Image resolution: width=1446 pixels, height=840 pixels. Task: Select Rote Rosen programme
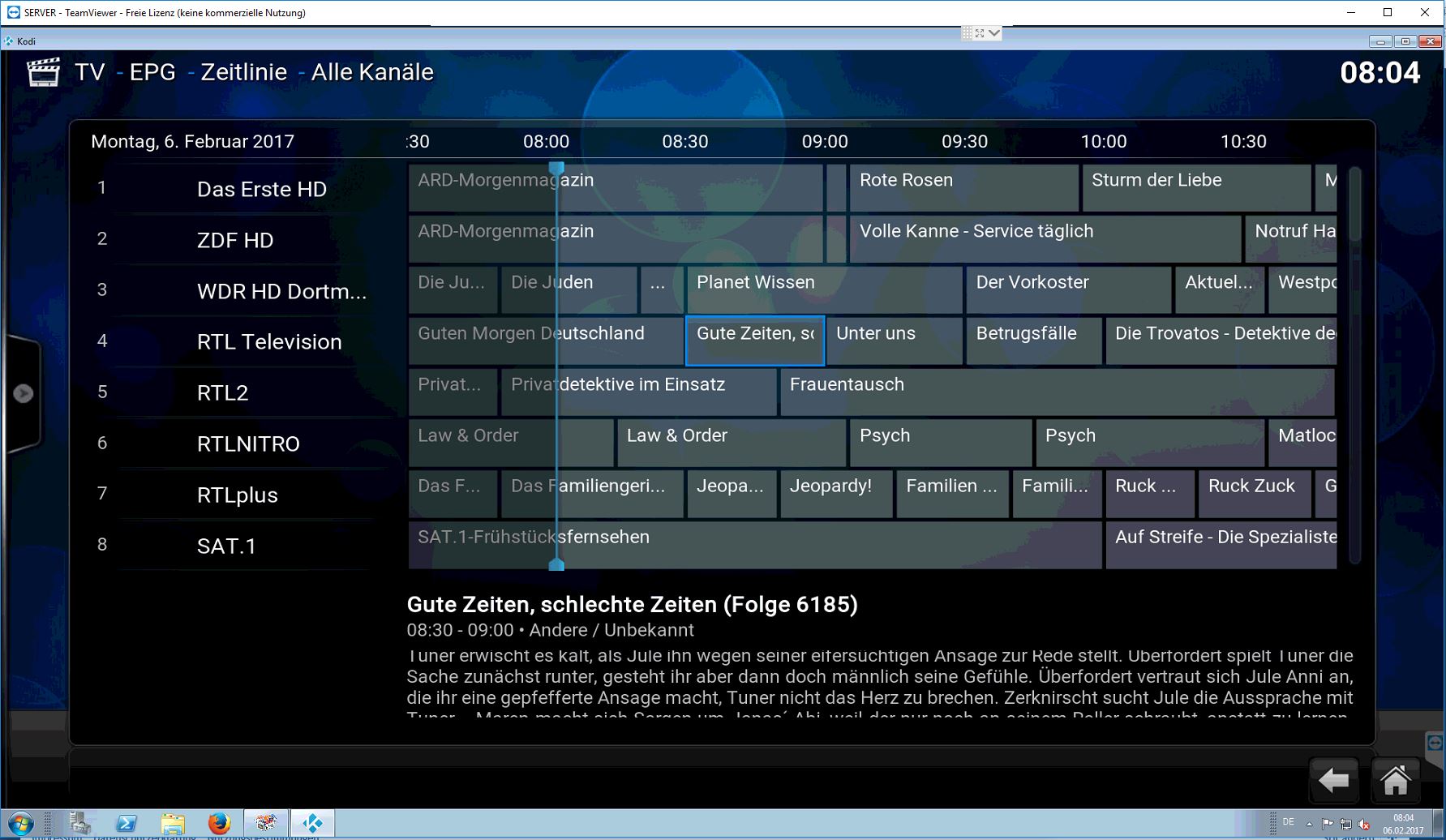coord(963,187)
